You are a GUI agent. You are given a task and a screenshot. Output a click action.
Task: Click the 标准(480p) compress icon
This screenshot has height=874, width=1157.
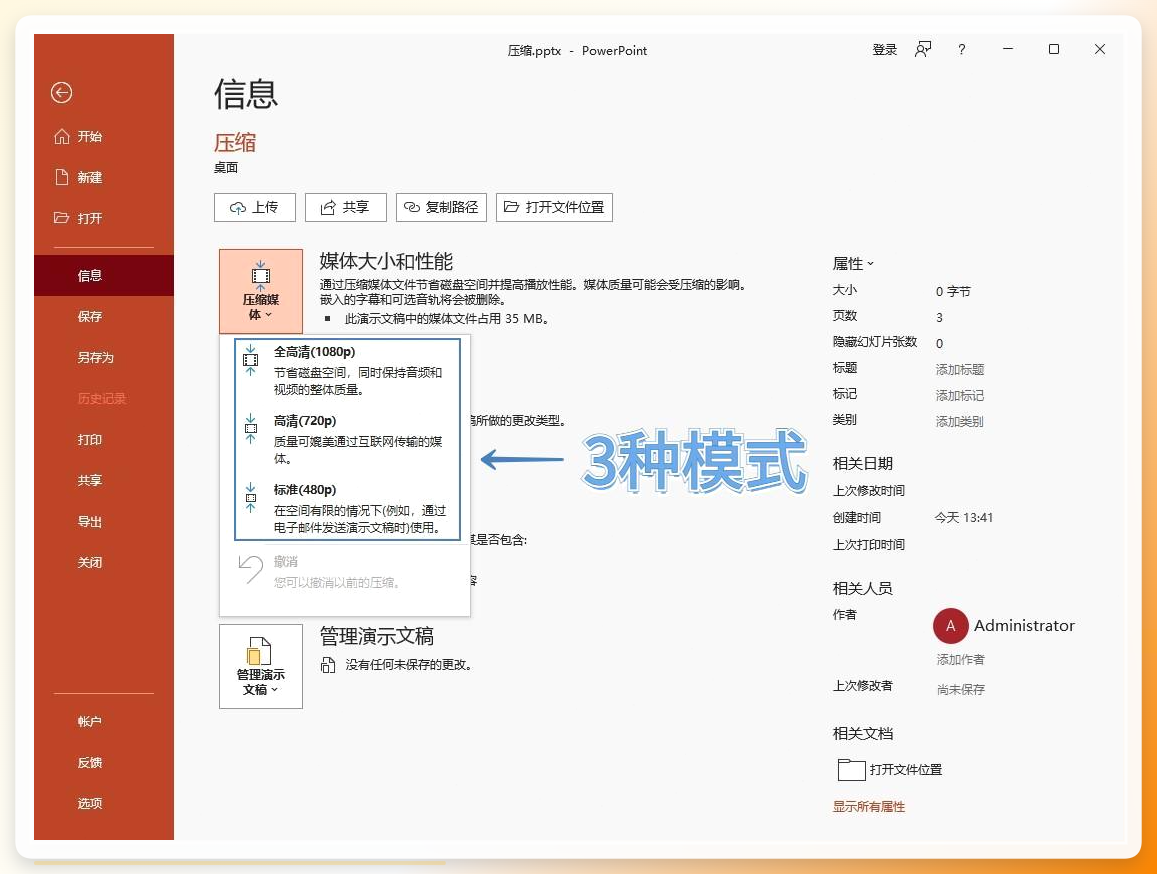[x=251, y=498]
